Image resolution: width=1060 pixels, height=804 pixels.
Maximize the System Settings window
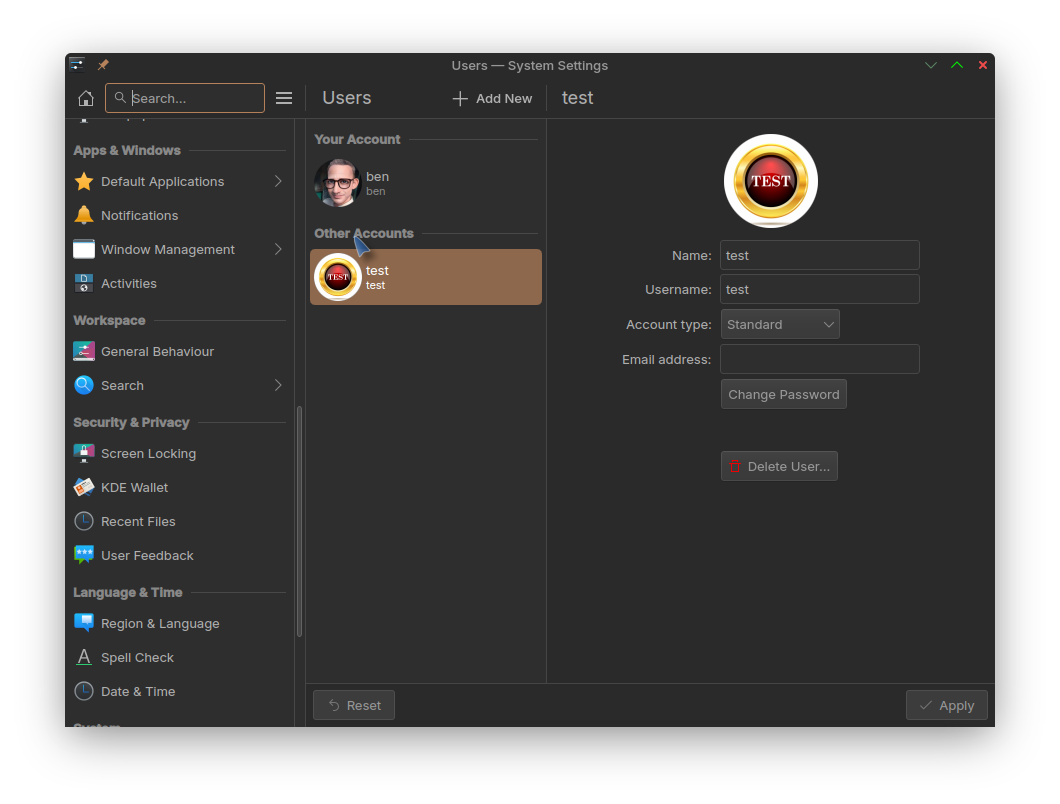pyautogui.click(x=957, y=65)
